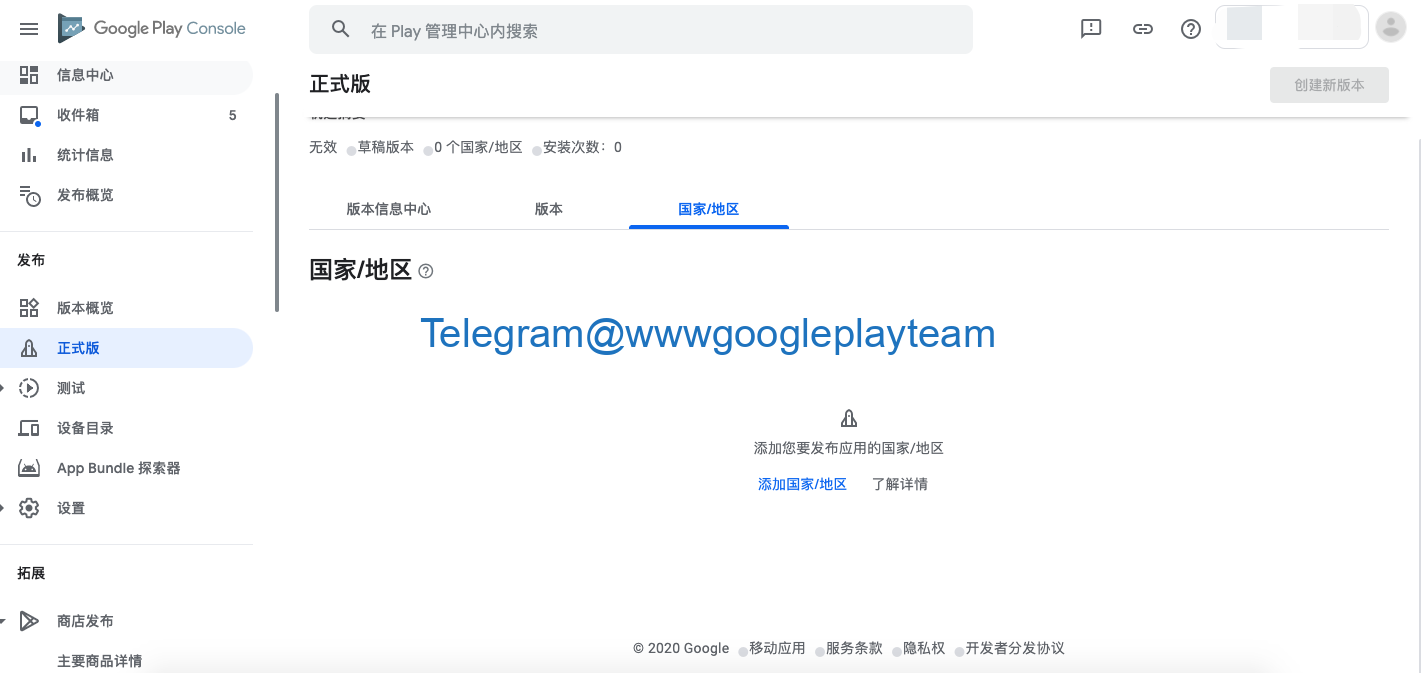Click the 信息中心 dashboard icon
The image size is (1421, 673).
29,75
